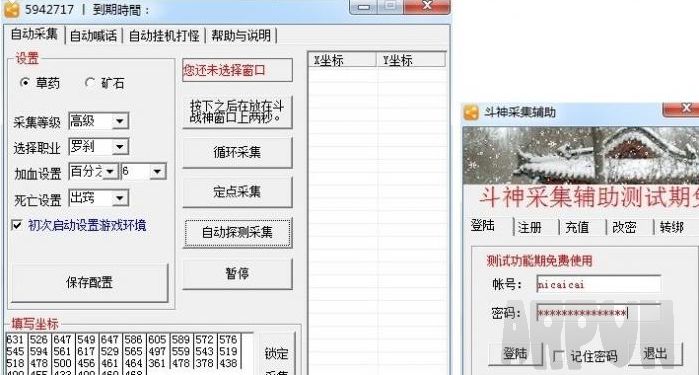Click the Y坐标 column header
The width and height of the screenshot is (699, 375).
411,60
